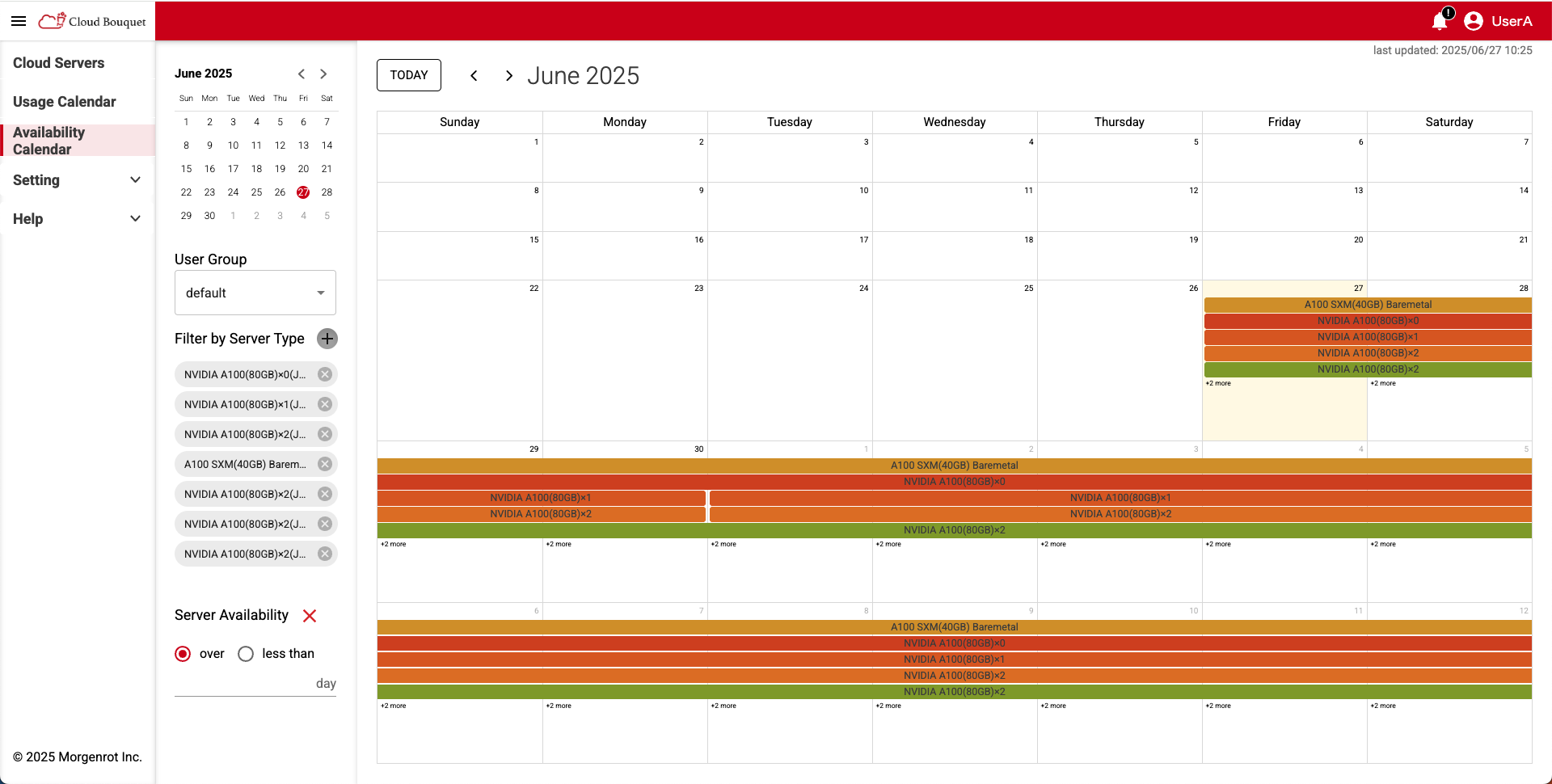Viewport: 1552px width, 784px height.
Task: Click the Cloud Bouquet logo
Action: point(91,21)
